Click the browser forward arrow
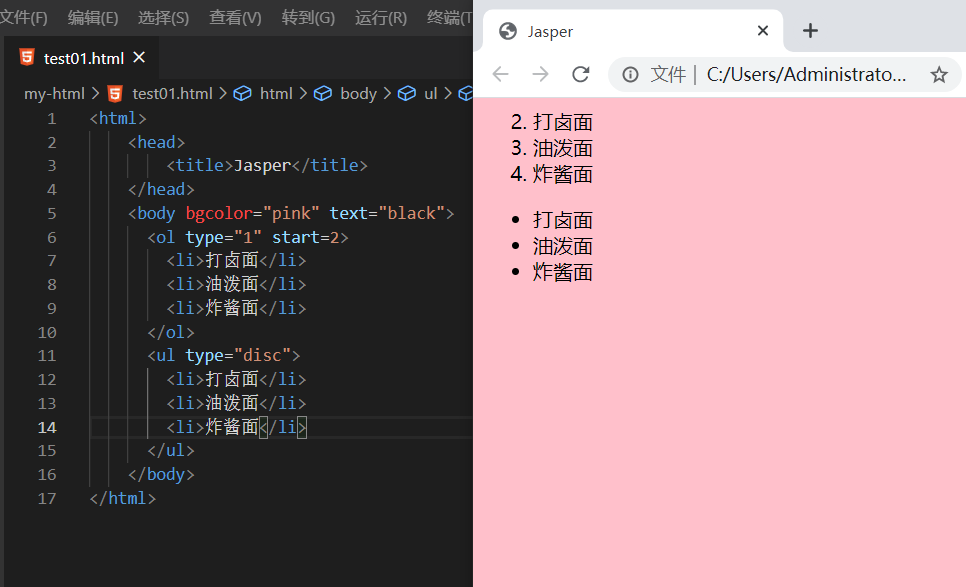966x587 pixels. coord(540,74)
